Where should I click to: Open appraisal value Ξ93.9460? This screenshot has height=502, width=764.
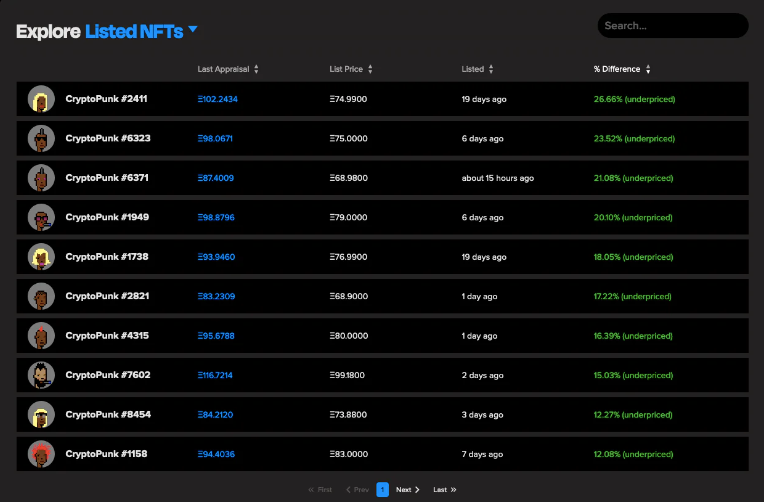pyautogui.click(x=216, y=257)
